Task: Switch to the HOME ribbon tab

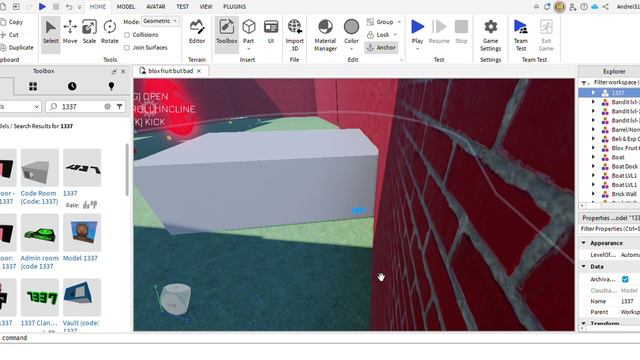Action: [x=98, y=7]
